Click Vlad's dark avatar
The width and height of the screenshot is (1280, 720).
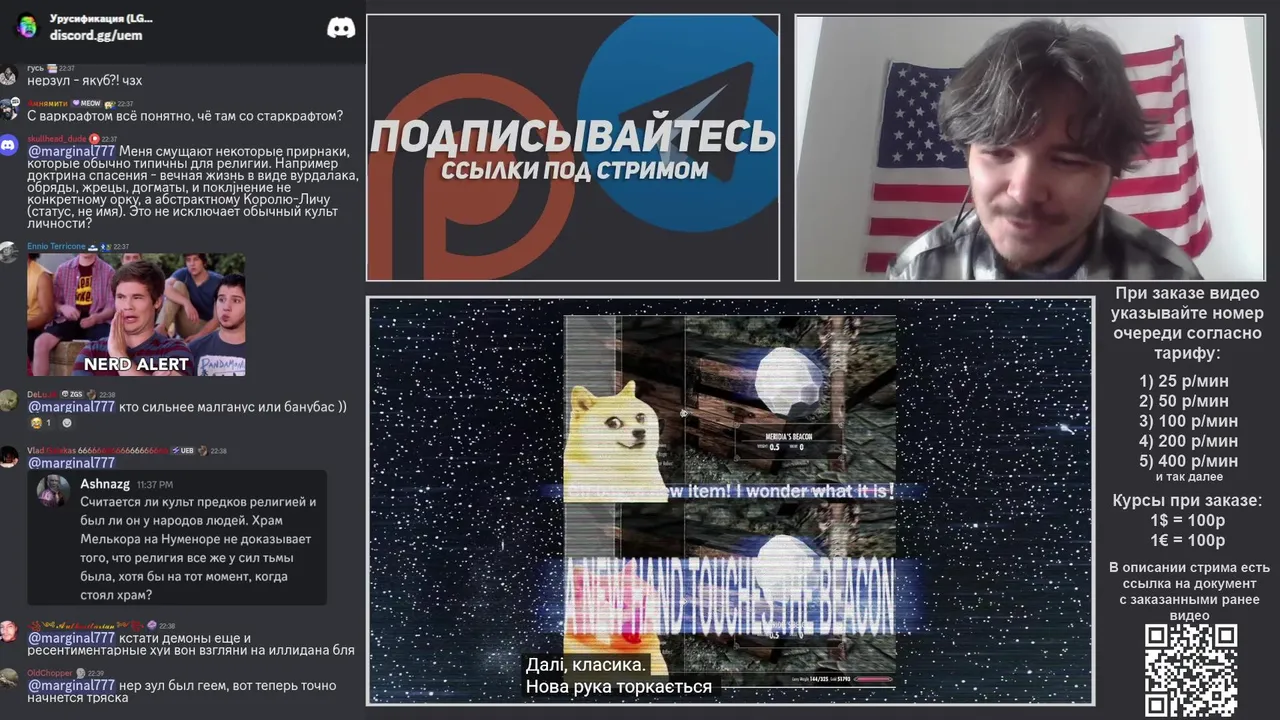pyautogui.click(x=8, y=457)
